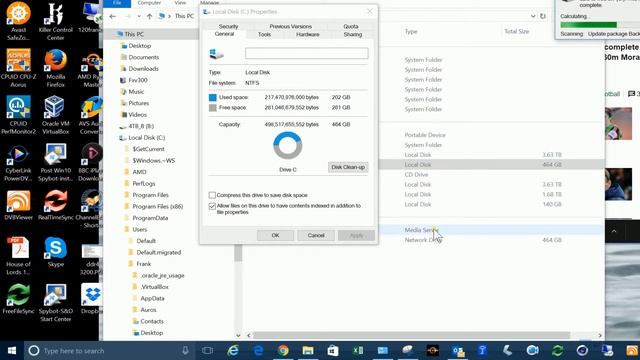Image resolution: width=640 pixels, height=360 pixels.
Task: Switch to the Hardware tab
Action: click(x=307, y=35)
